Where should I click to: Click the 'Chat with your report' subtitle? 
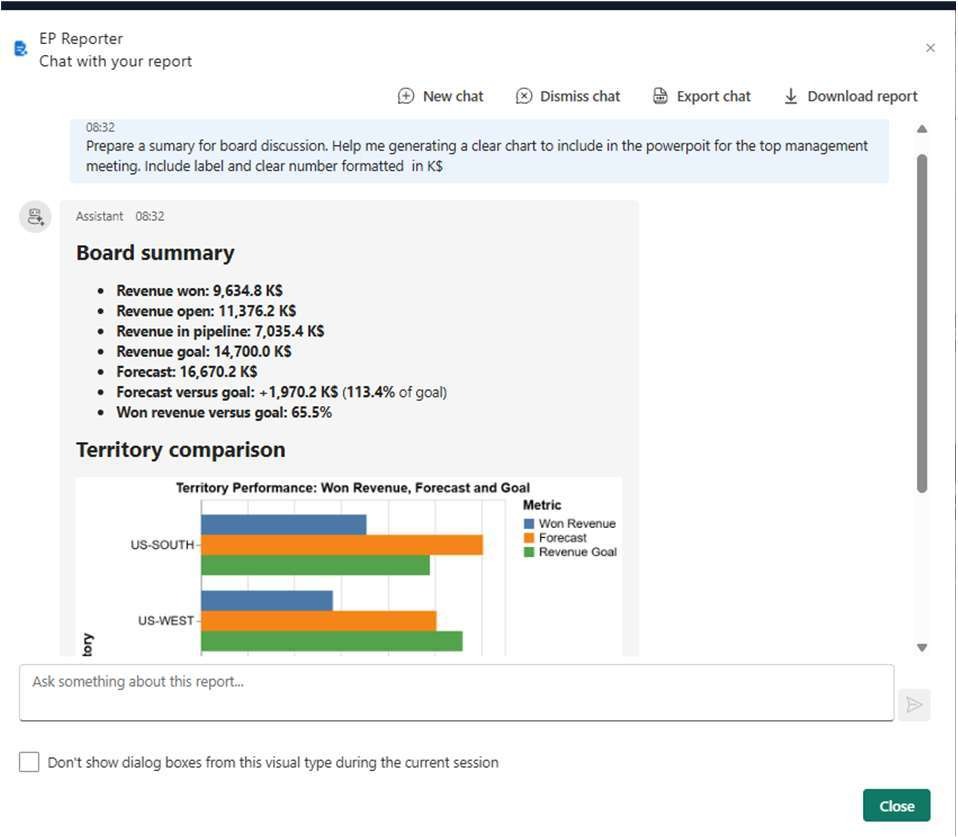pos(115,61)
